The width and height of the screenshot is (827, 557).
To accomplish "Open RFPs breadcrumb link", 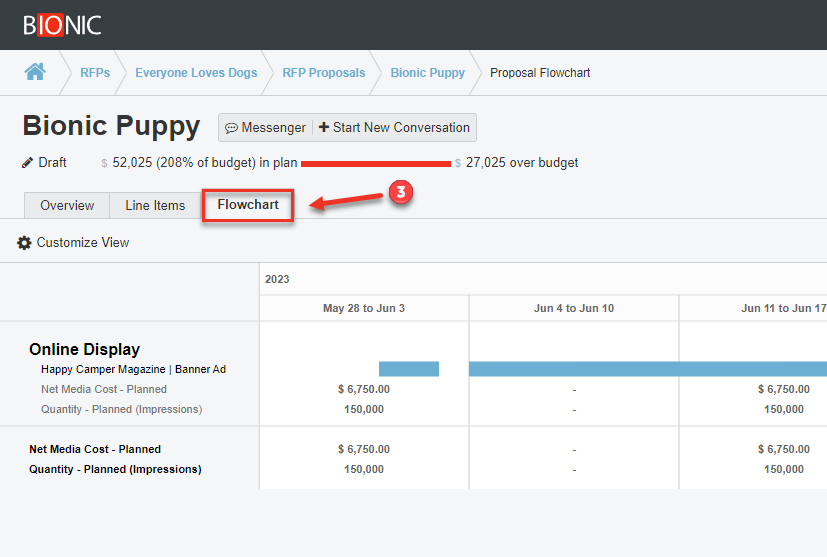I will tap(95, 73).
